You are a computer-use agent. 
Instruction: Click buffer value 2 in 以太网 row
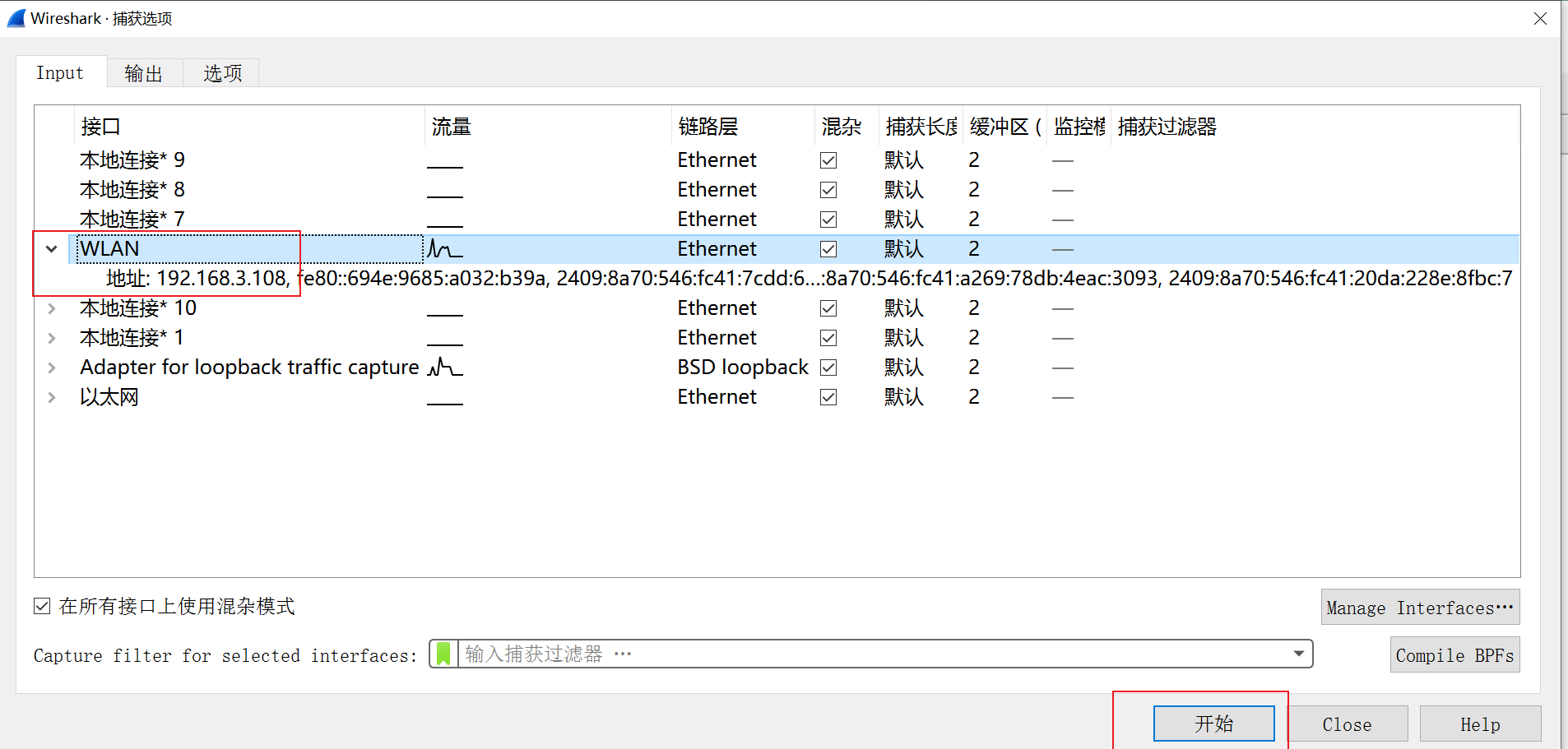pos(974,397)
